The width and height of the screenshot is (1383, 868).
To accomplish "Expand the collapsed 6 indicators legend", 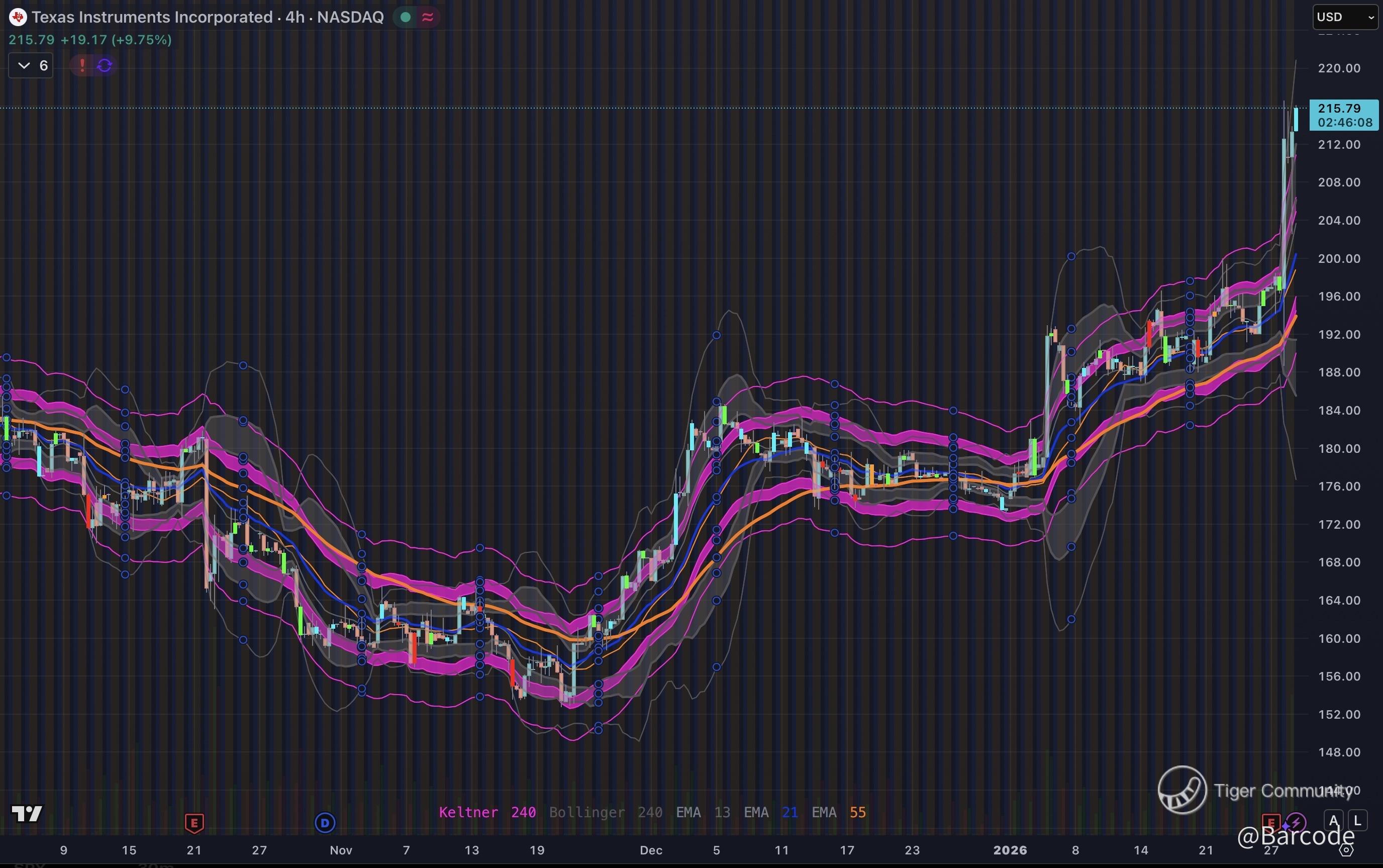I will tap(31, 65).
